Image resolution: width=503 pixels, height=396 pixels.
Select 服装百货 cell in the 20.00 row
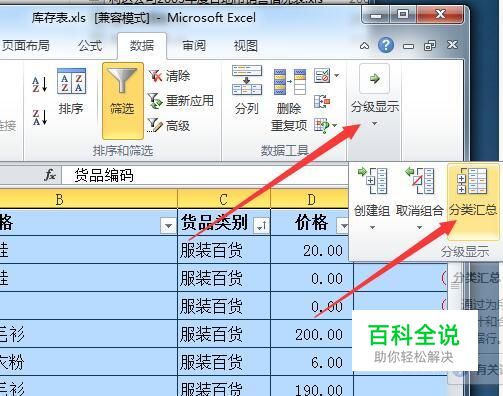(x=224, y=250)
